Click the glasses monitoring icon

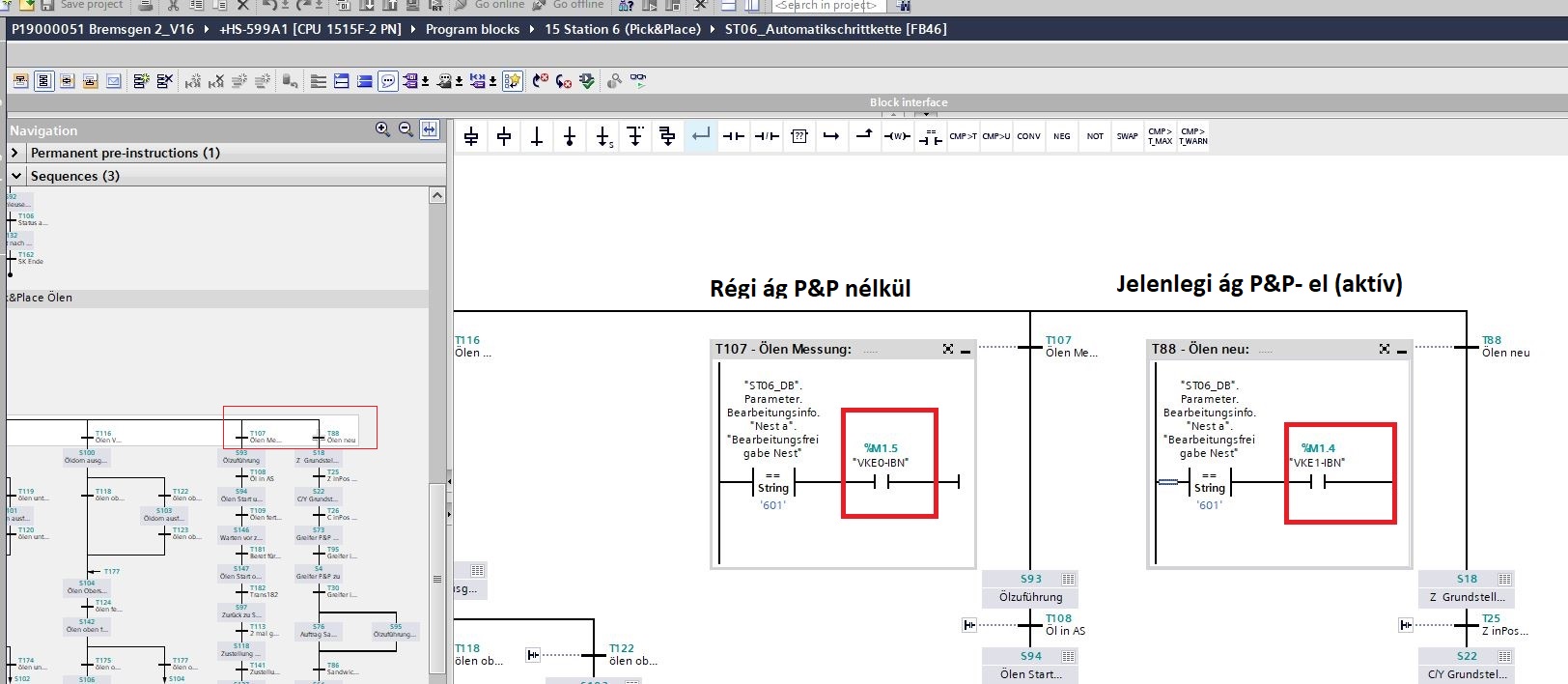pos(638,81)
